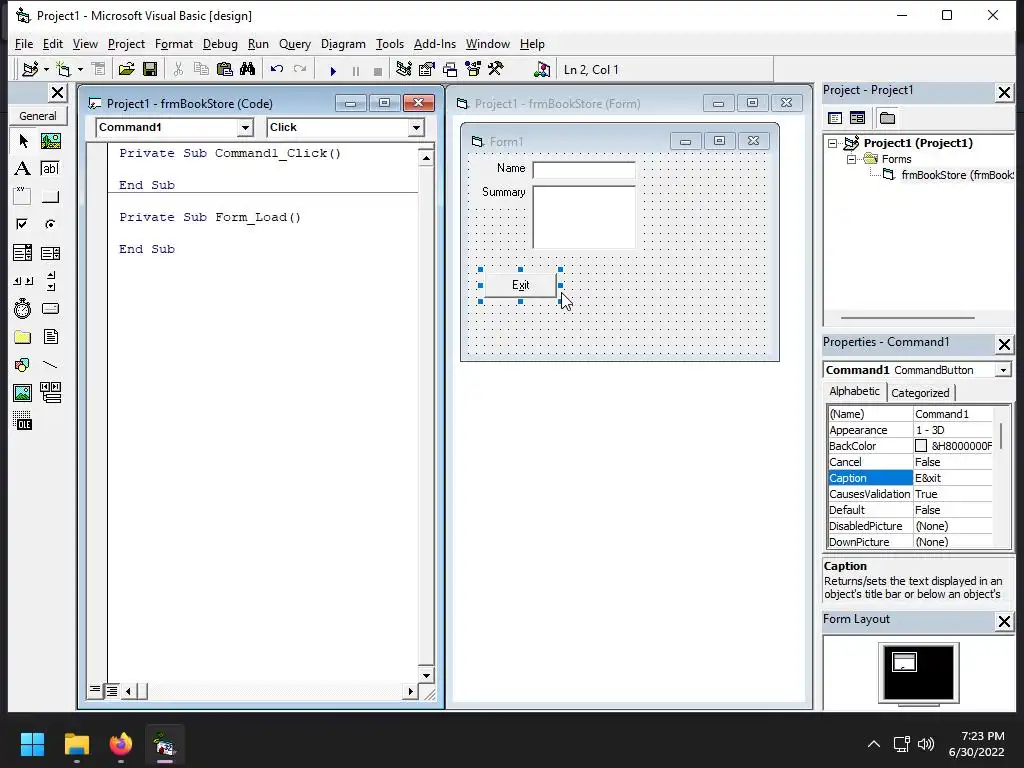Select the DirListBox folder tool

(x=23, y=337)
